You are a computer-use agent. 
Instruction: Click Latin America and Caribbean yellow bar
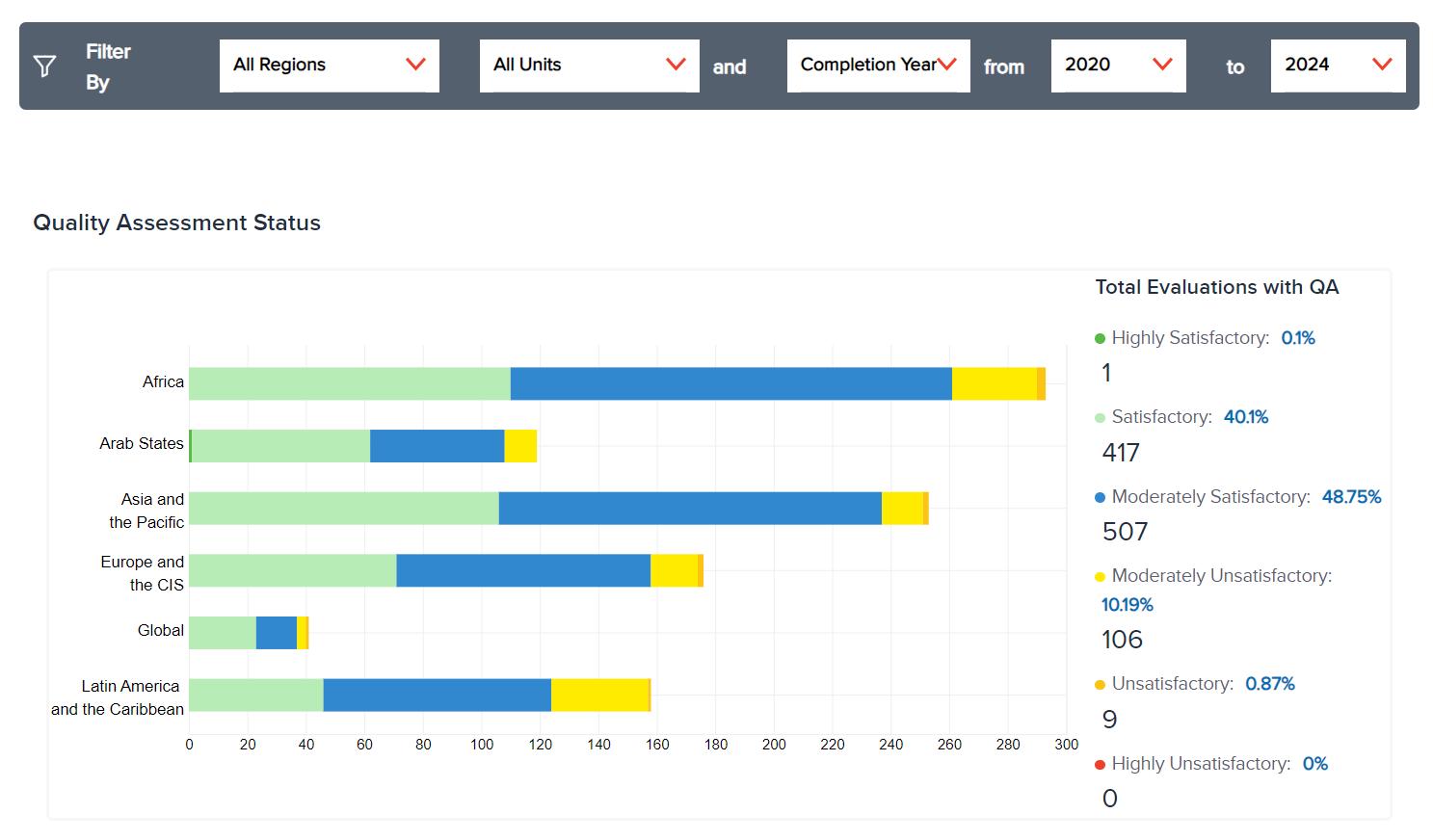[x=600, y=696]
